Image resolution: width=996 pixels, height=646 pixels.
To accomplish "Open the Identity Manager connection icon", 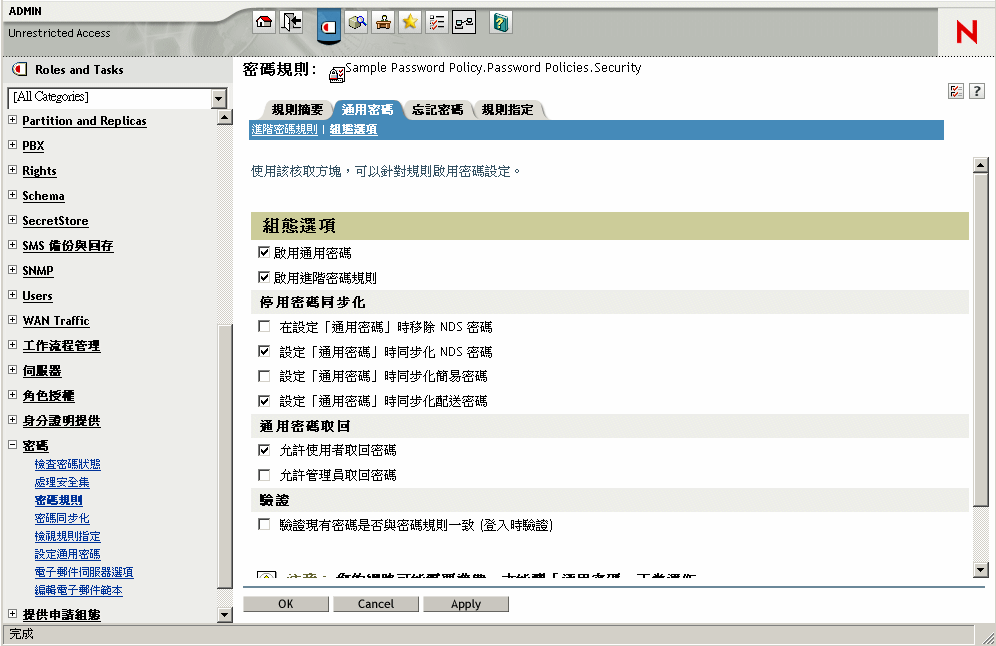I will pos(464,23).
